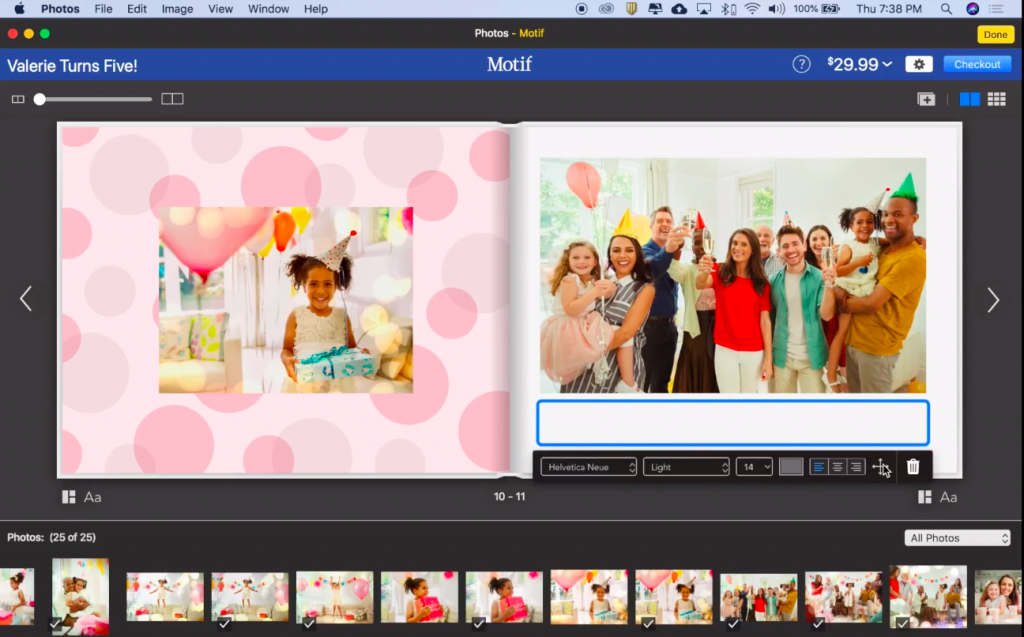Image resolution: width=1024 pixels, height=637 pixels.
Task: Click the AirPlay display icon
Action: [x=703, y=9]
